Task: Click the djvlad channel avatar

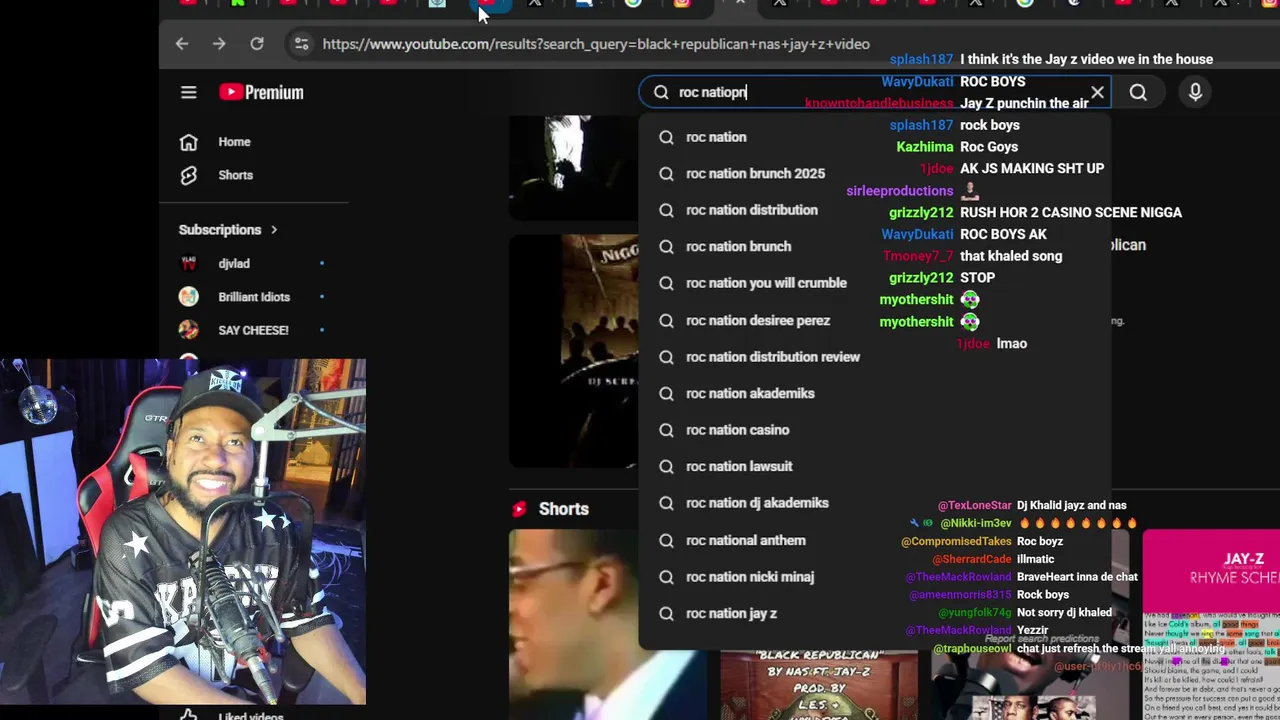Action: (x=188, y=264)
